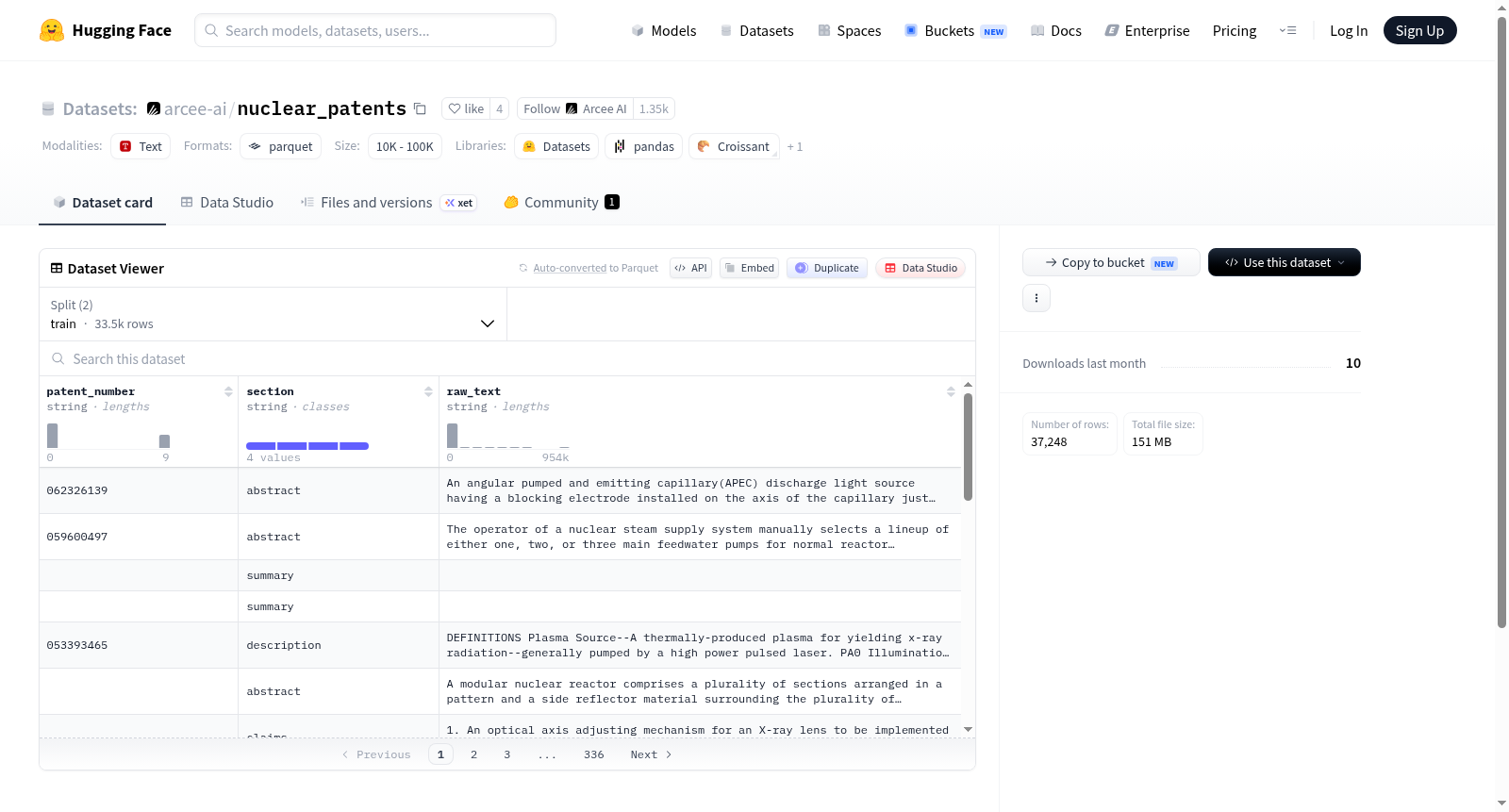Screen dimensions: 1509x812
Task: Open Buckets in the navigation
Action: (x=955, y=30)
